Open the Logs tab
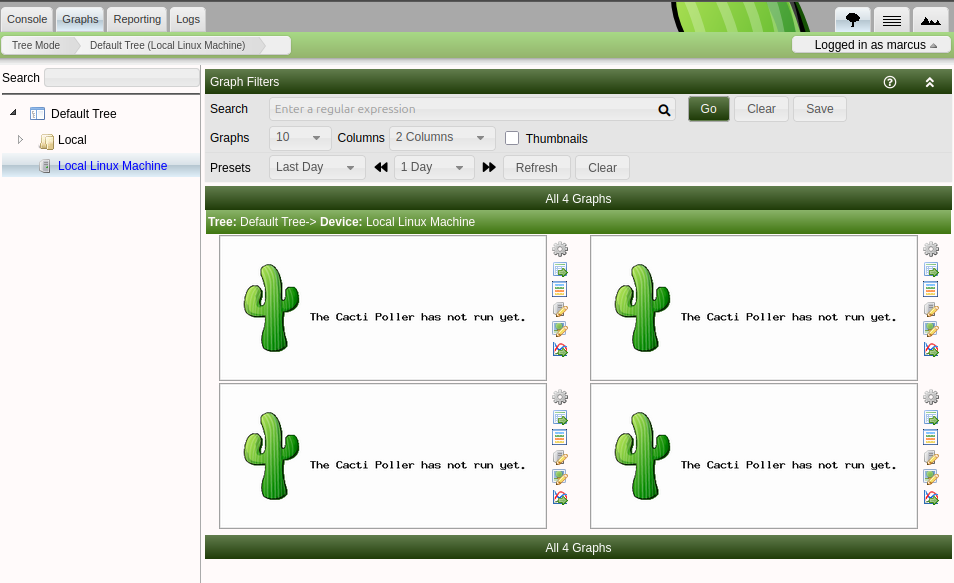The image size is (954, 583). click(x=188, y=19)
